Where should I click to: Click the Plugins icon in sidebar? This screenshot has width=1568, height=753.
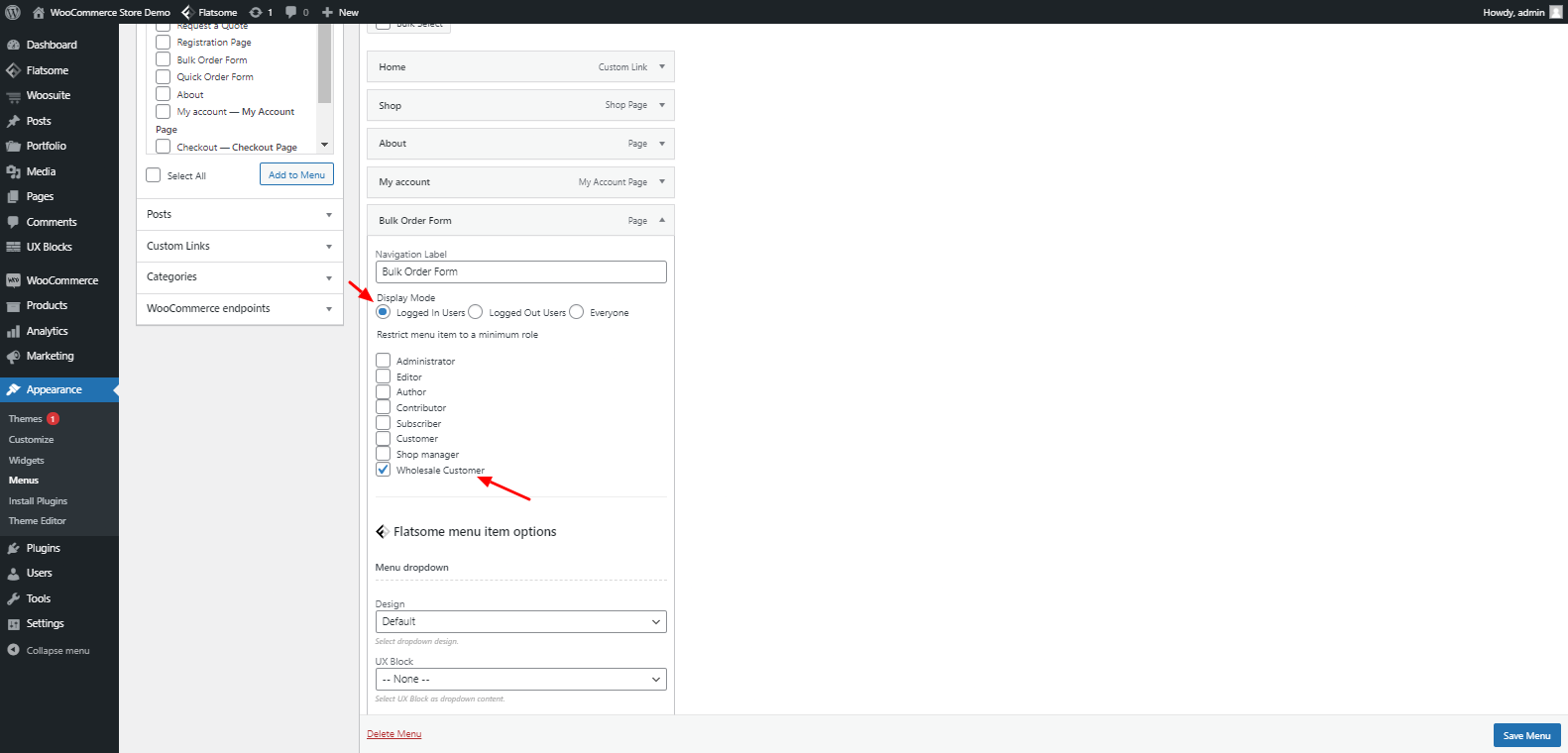click(x=13, y=548)
